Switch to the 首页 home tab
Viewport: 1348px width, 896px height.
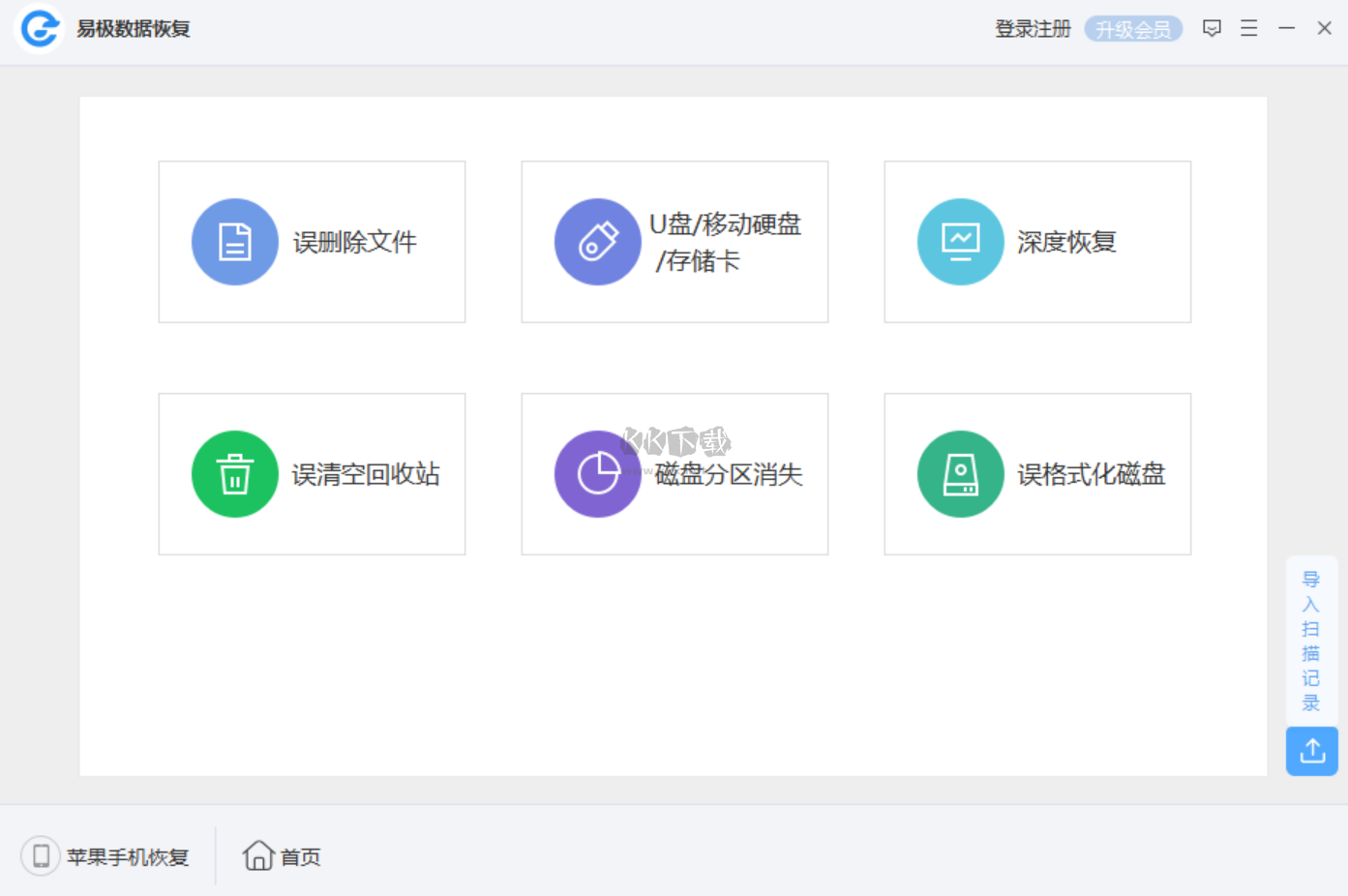click(x=280, y=856)
